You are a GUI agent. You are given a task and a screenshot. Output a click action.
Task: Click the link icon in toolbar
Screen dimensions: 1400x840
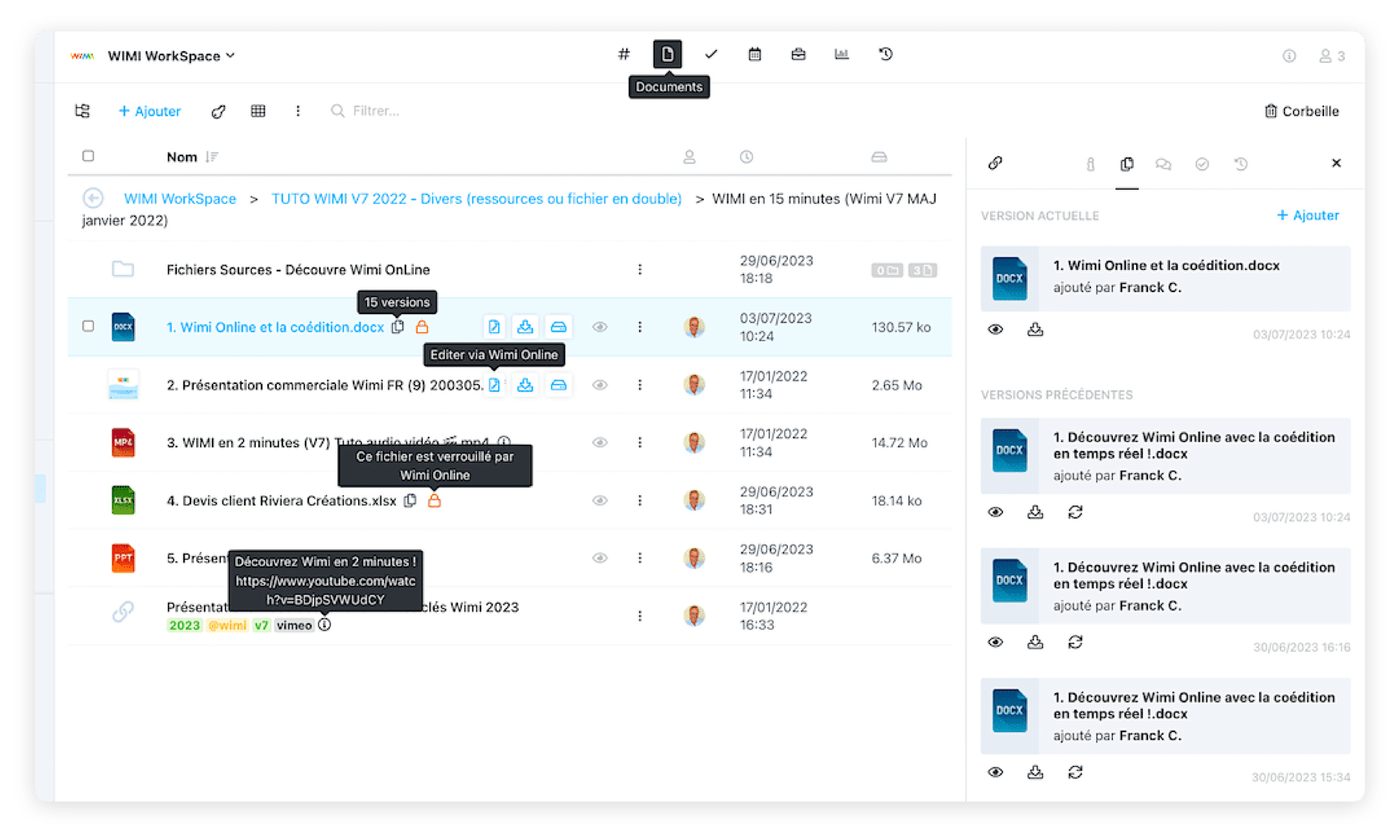click(x=218, y=111)
